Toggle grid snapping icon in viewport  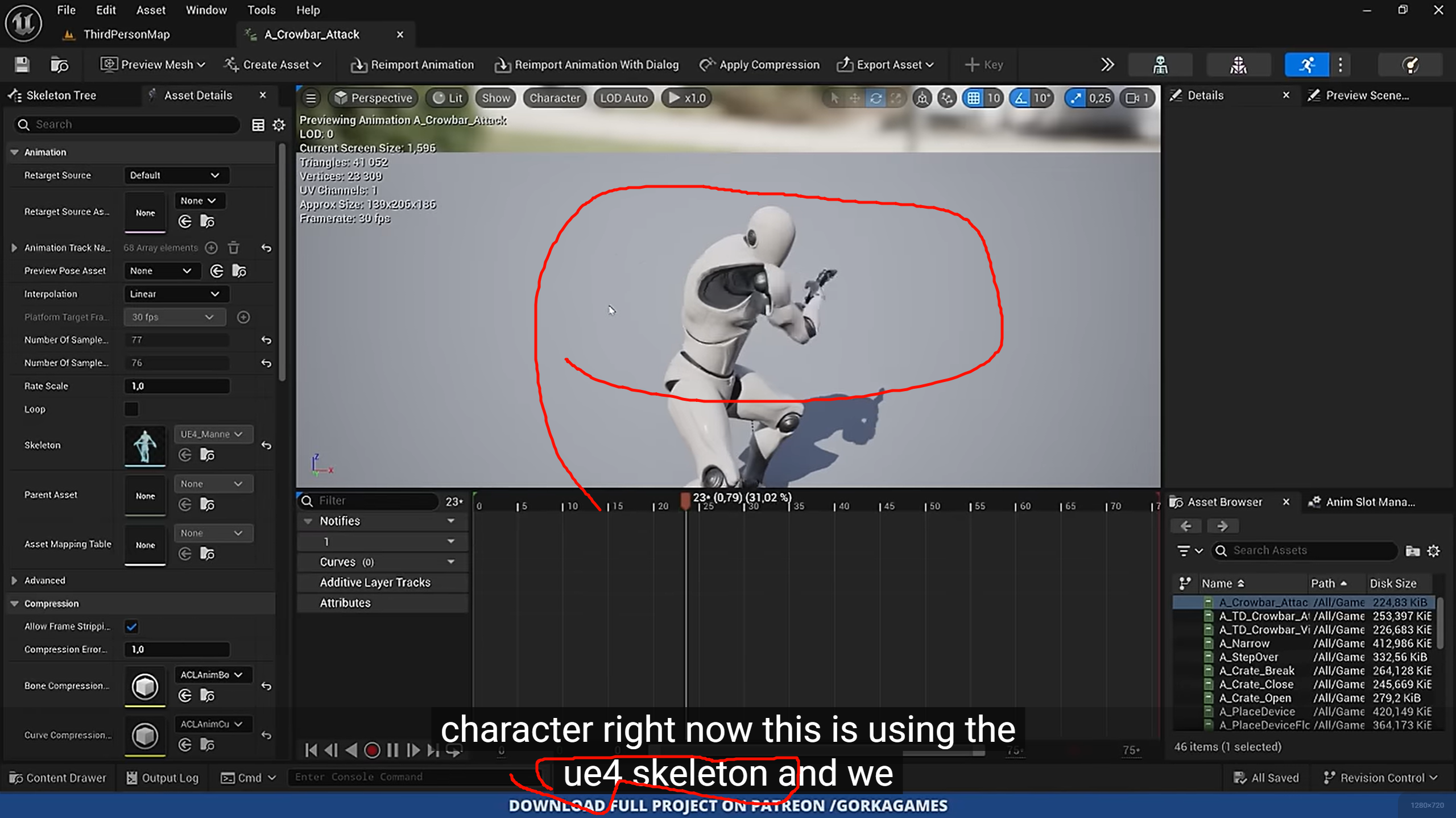click(x=974, y=98)
